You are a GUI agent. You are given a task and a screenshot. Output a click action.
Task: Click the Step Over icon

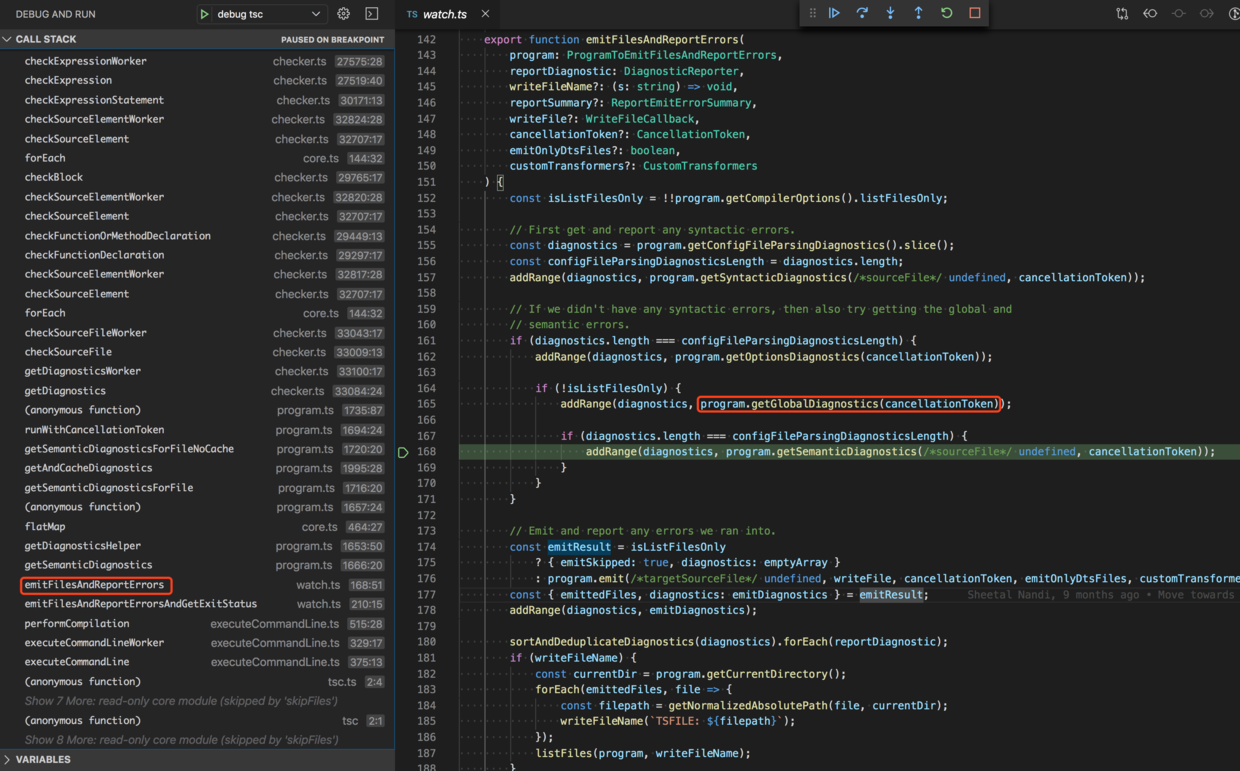point(862,13)
